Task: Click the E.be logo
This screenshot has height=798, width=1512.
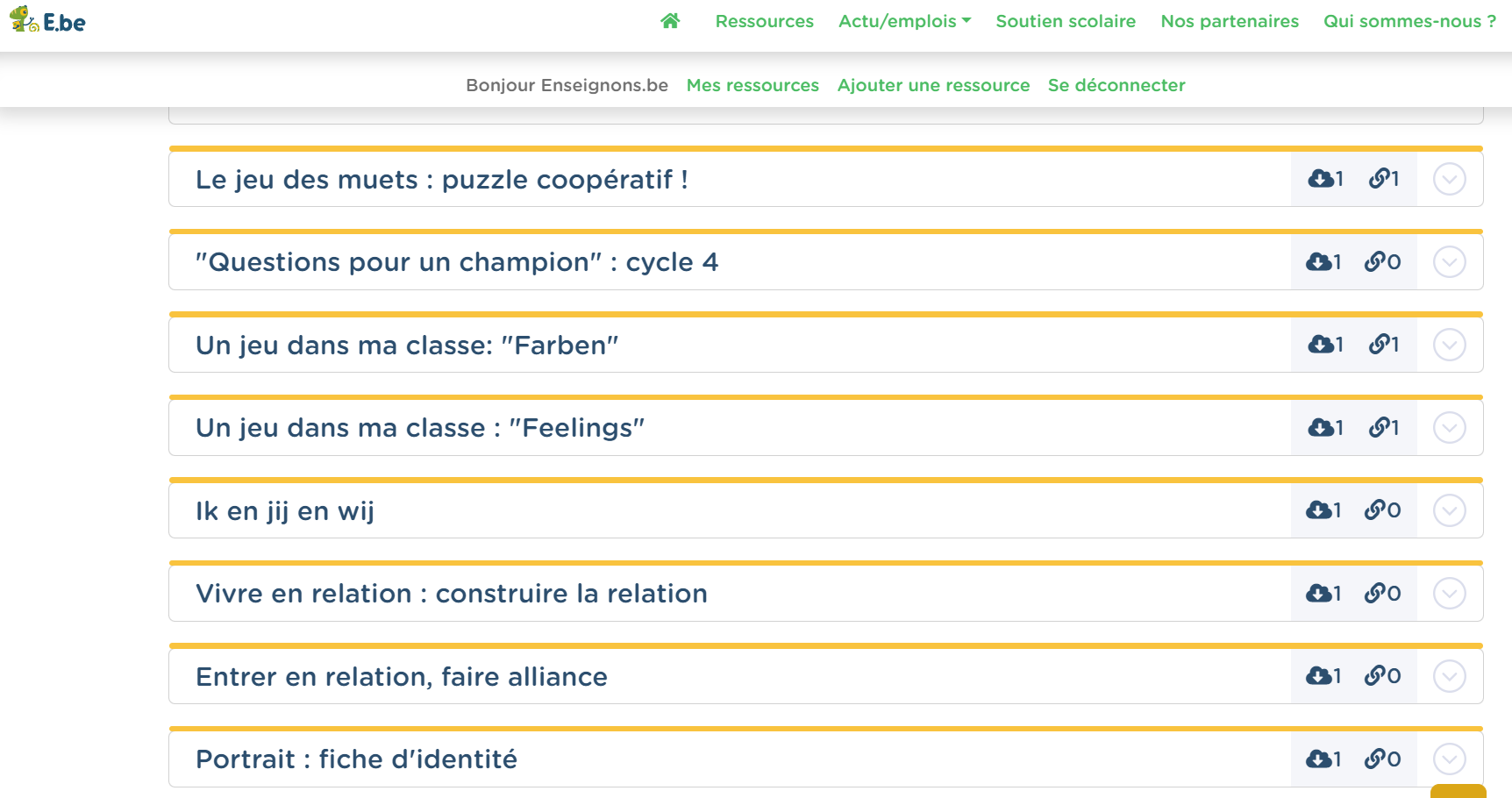Action: point(47,20)
